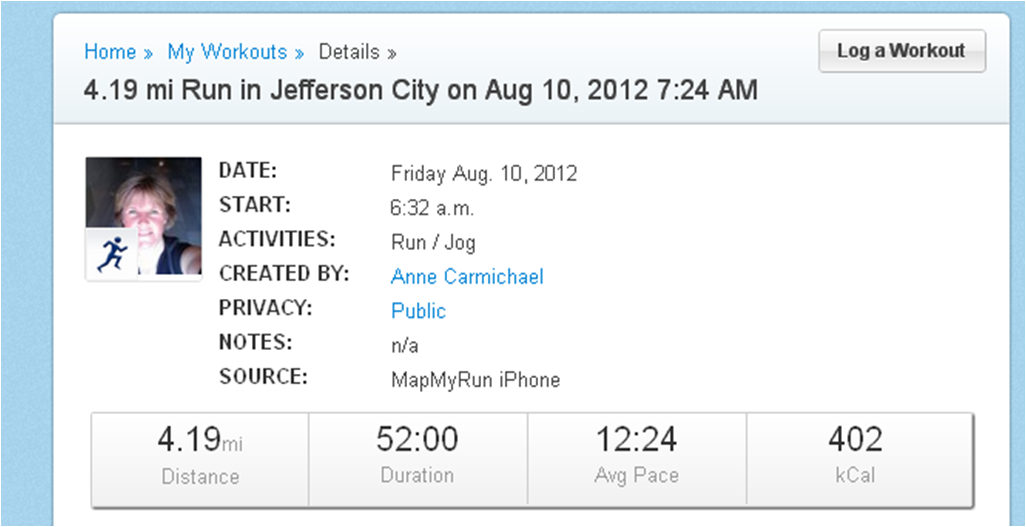Click the running figure activity icon
Image resolution: width=1026 pixels, height=527 pixels.
[x=109, y=255]
